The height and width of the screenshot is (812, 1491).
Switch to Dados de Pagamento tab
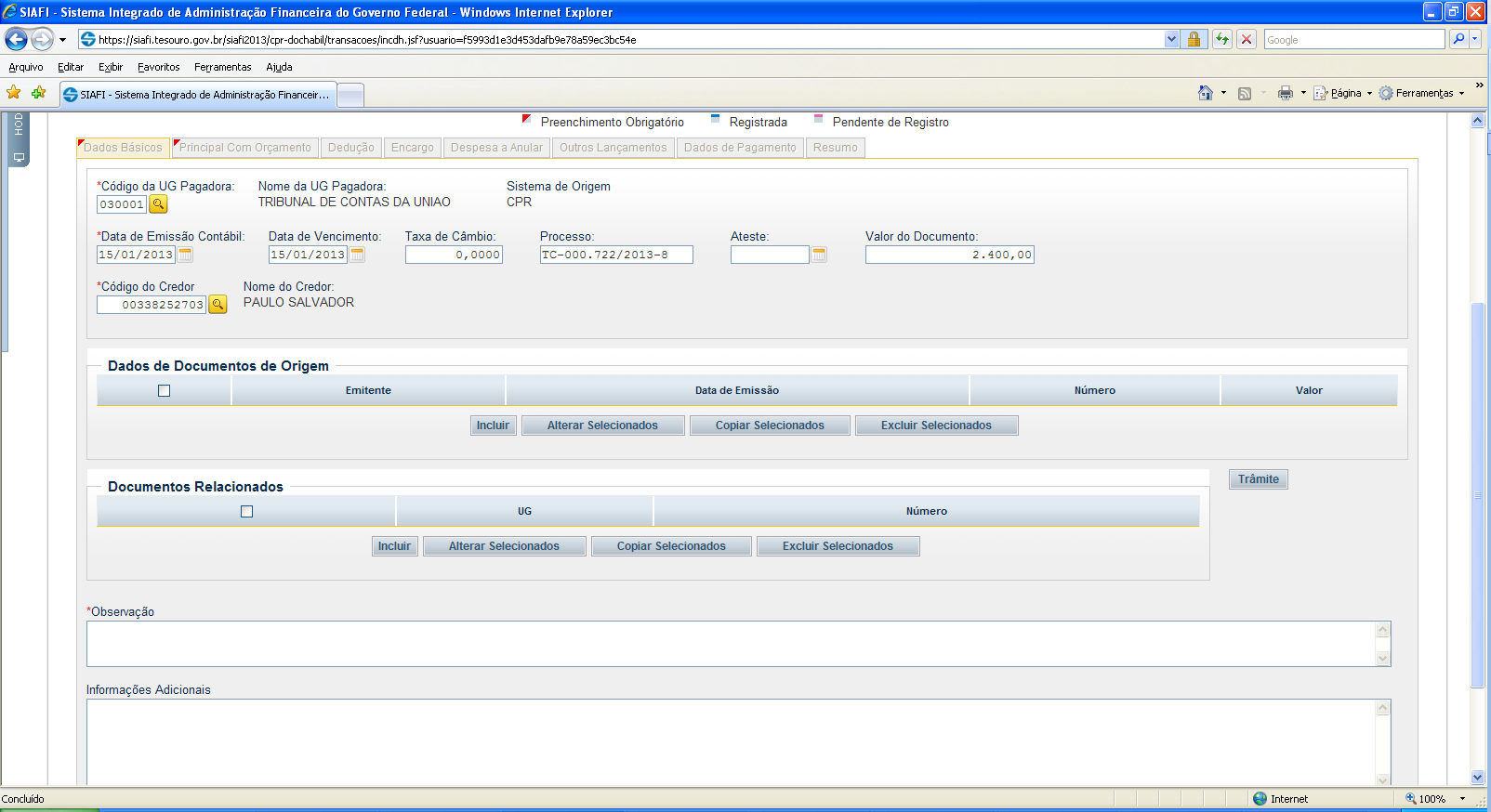click(x=740, y=148)
